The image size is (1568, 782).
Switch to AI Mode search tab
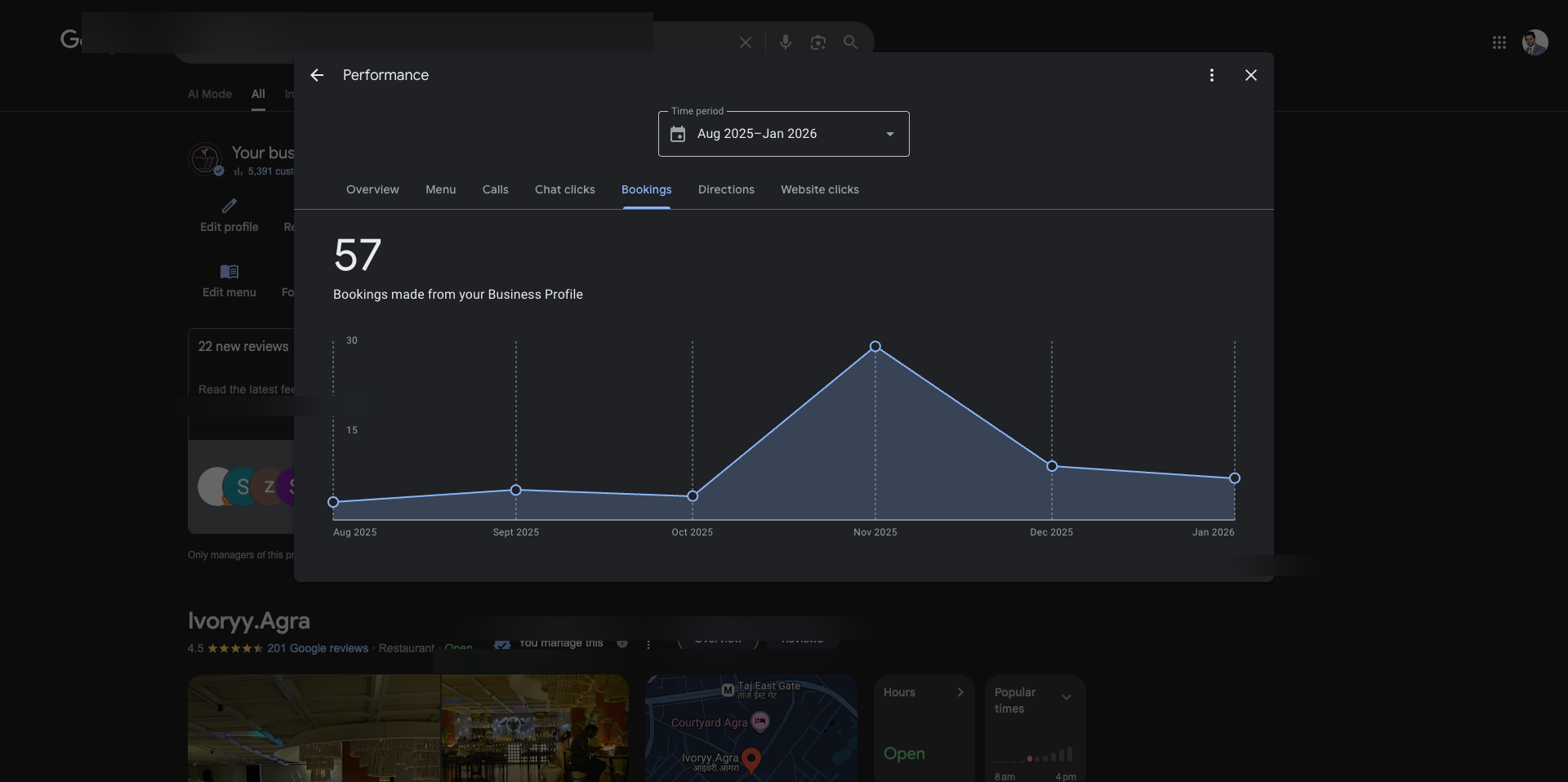pyautogui.click(x=210, y=94)
